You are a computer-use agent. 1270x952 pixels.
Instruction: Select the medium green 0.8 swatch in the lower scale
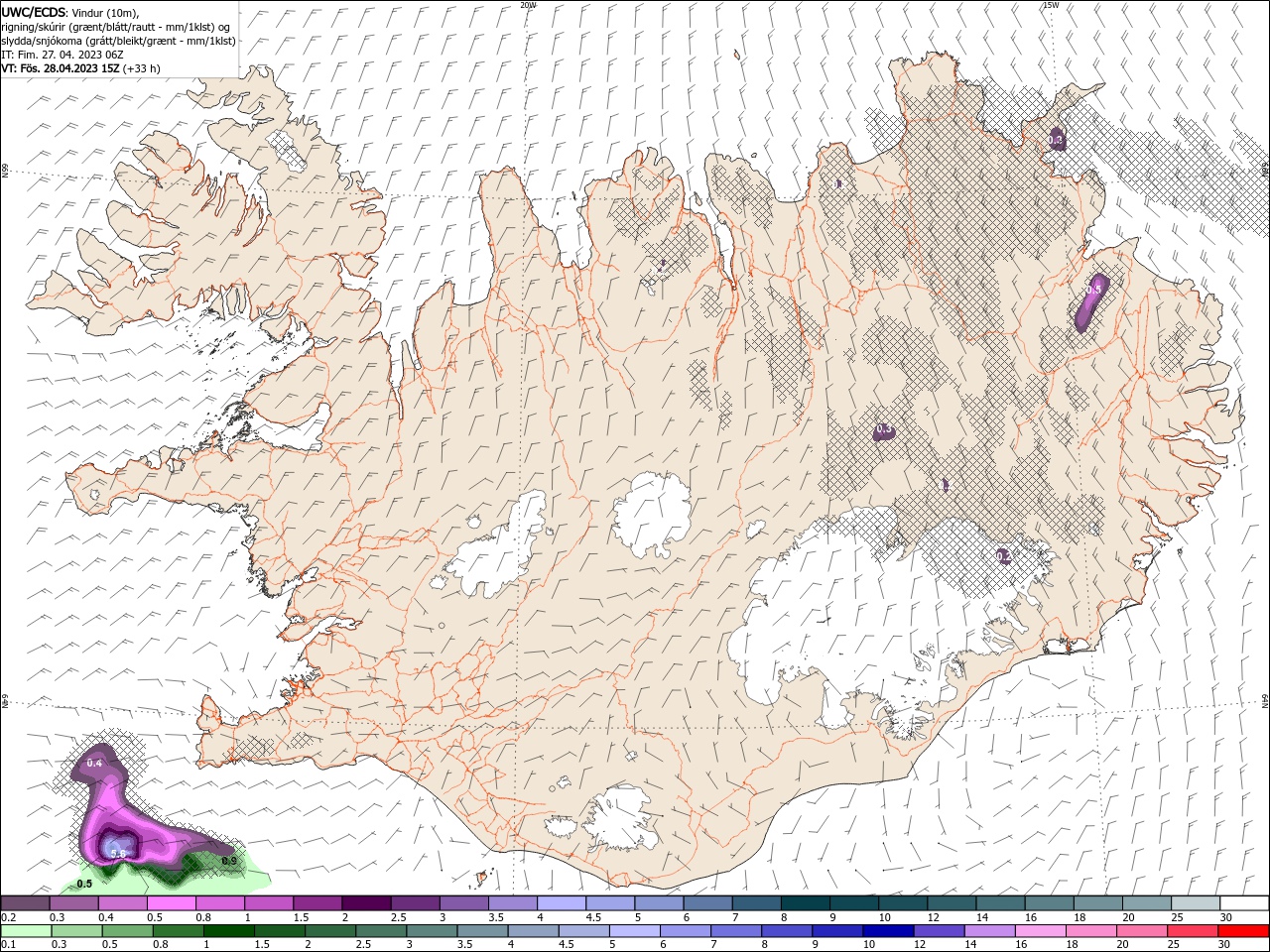[178, 931]
